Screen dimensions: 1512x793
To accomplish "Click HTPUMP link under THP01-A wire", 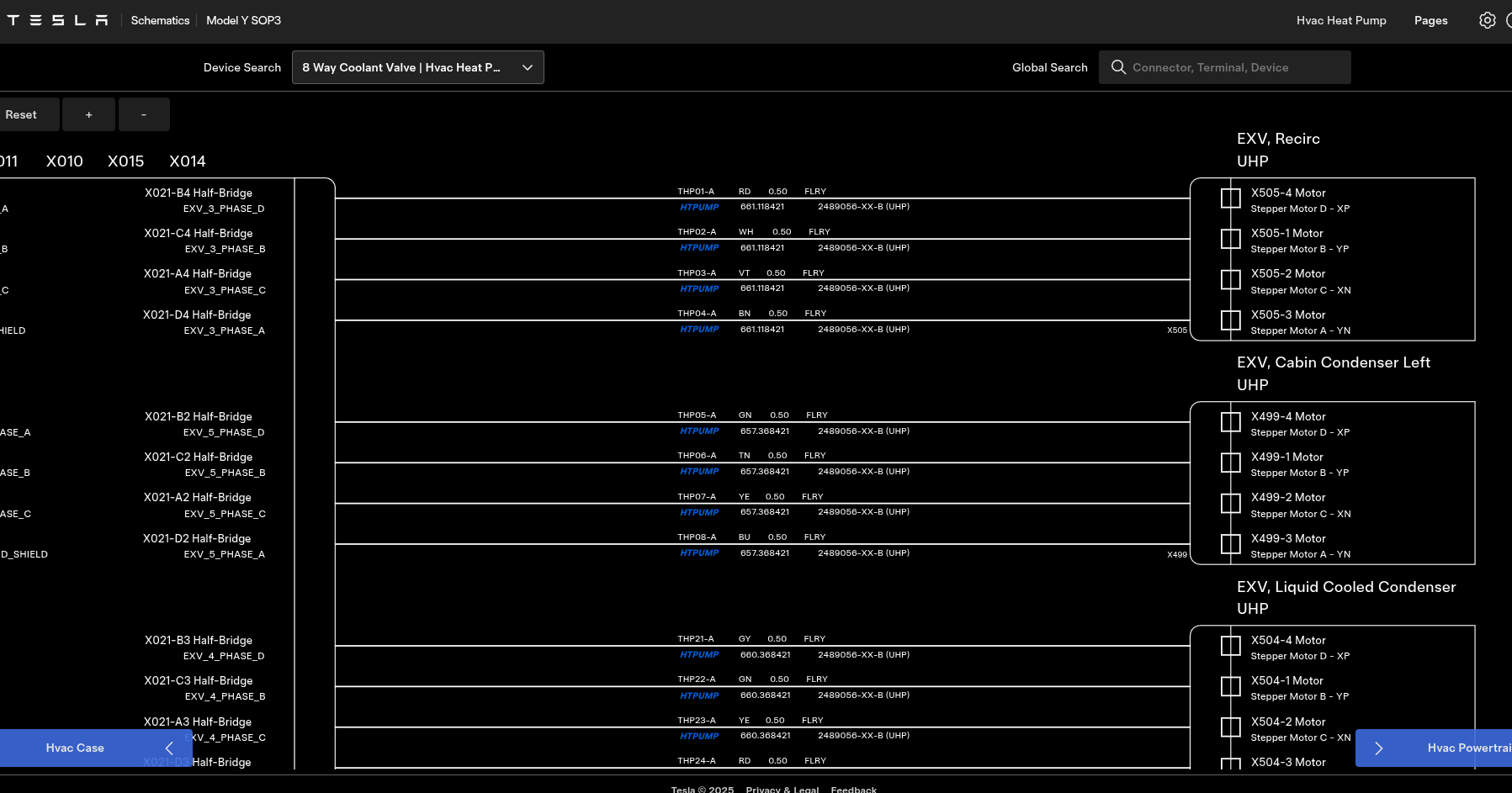I will (699, 207).
